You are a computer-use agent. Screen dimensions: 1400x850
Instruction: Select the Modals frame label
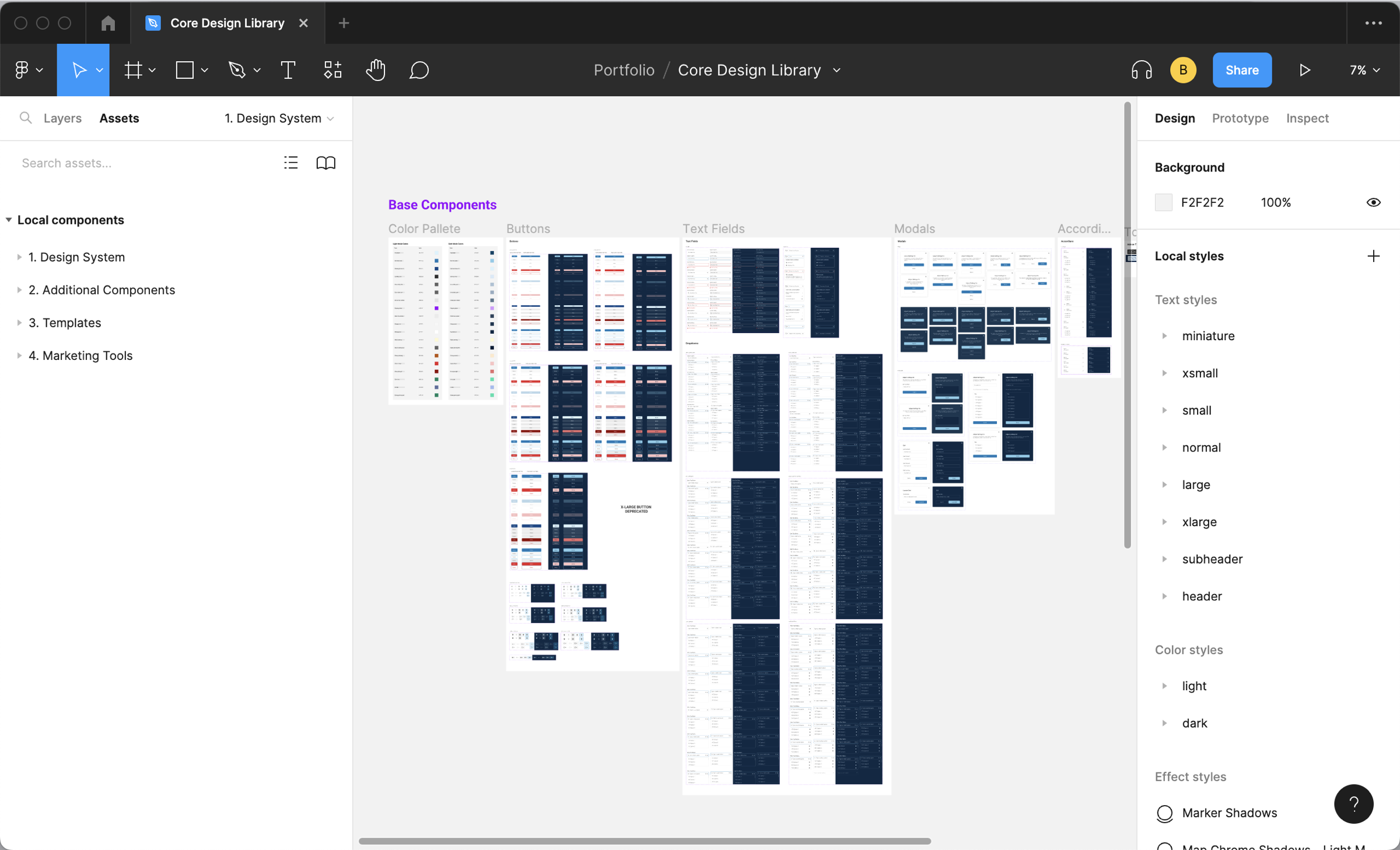(x=914, y=229)
